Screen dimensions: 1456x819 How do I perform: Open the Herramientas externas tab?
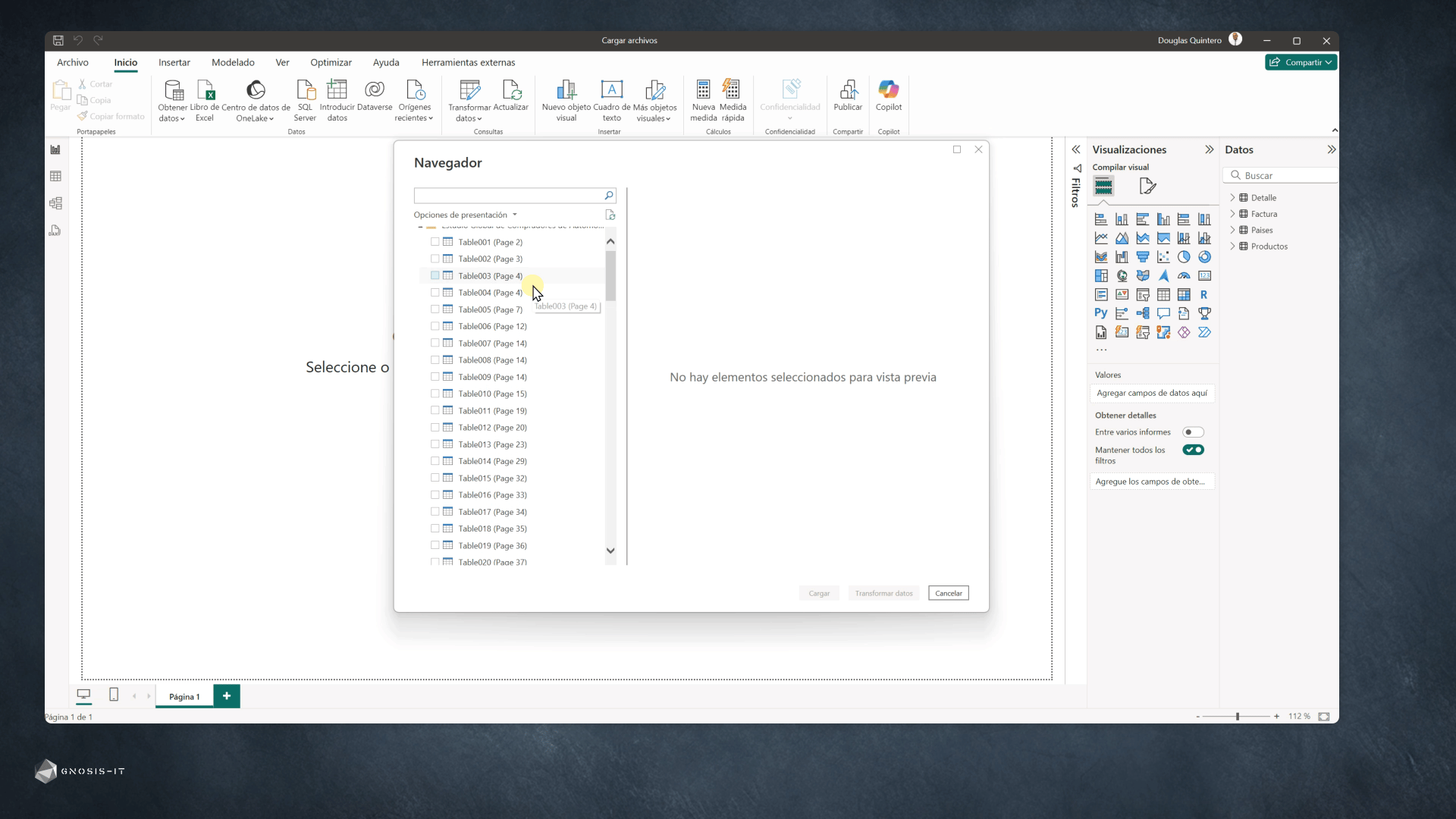(x=468, y=62)
